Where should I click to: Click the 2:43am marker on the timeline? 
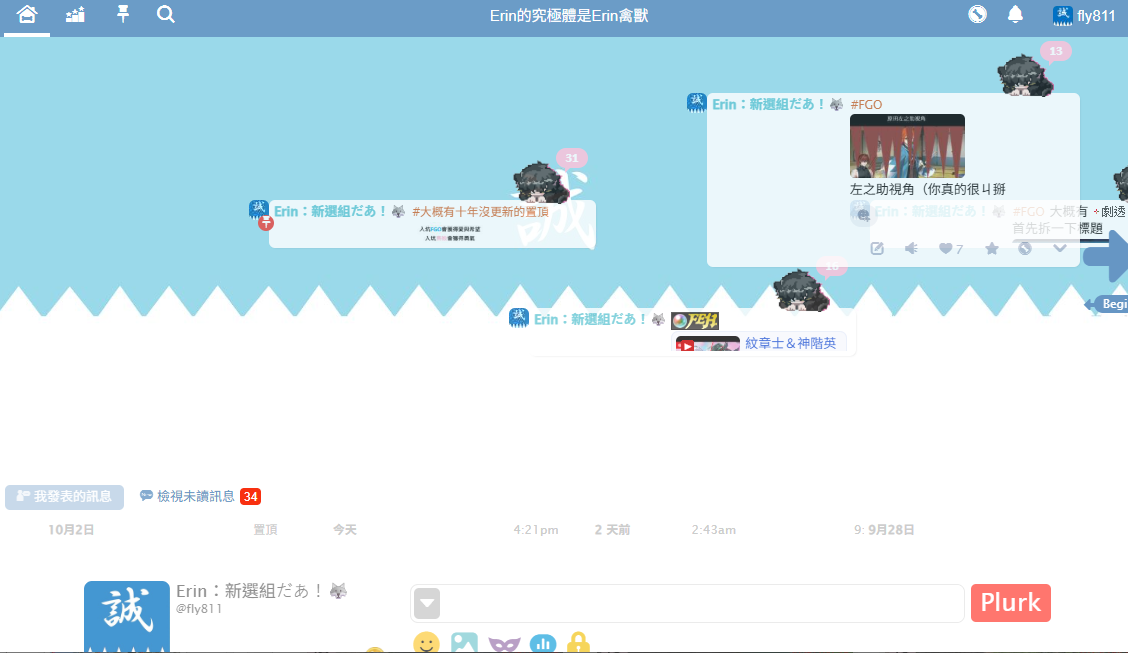tap(713, 530)
